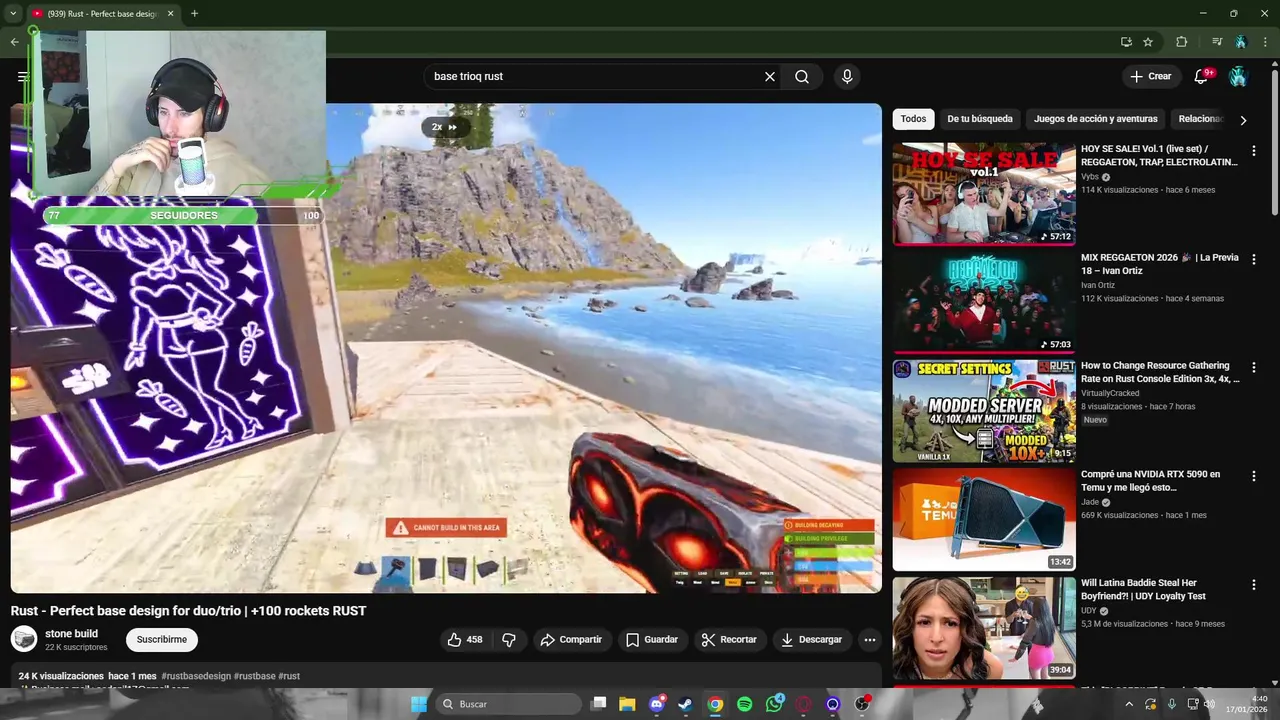The height and width of the screenshot is (720, 1280).
Task: Click the Suscribirme button
Action: click(x=162, y=640)
